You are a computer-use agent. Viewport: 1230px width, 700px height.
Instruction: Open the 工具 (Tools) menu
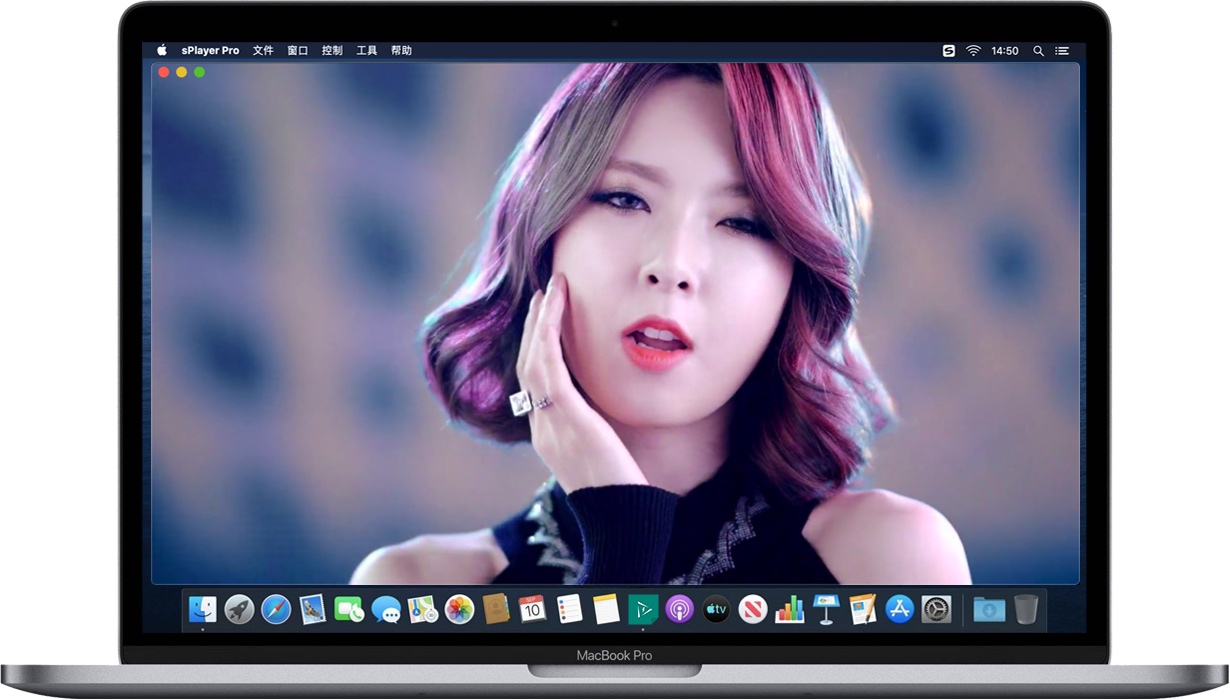367,50
